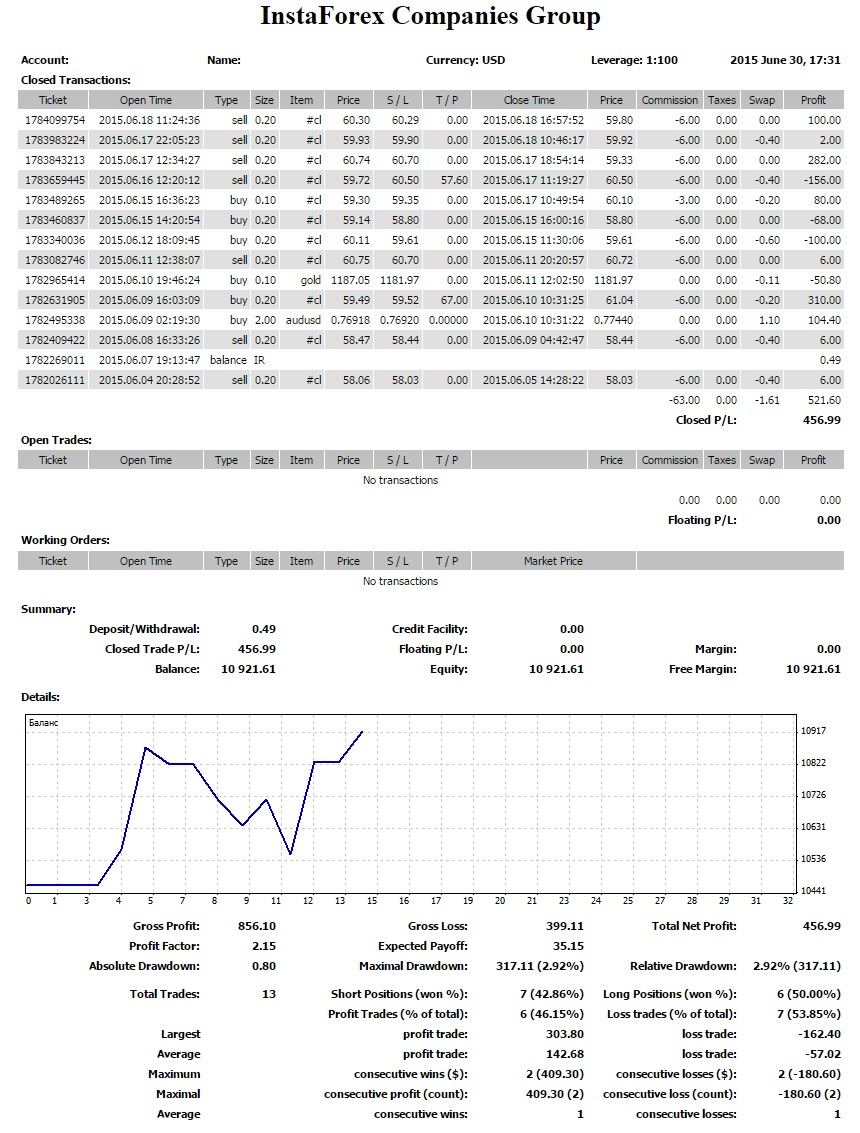860x1133 pixels.
Task: Click the "Market Price" column header
Action: 553,561
